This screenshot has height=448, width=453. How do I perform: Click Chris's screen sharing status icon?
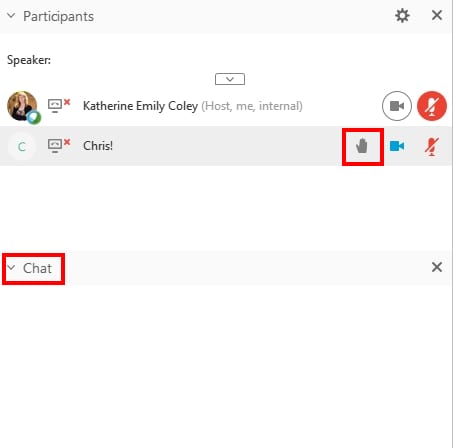[59, 146]
